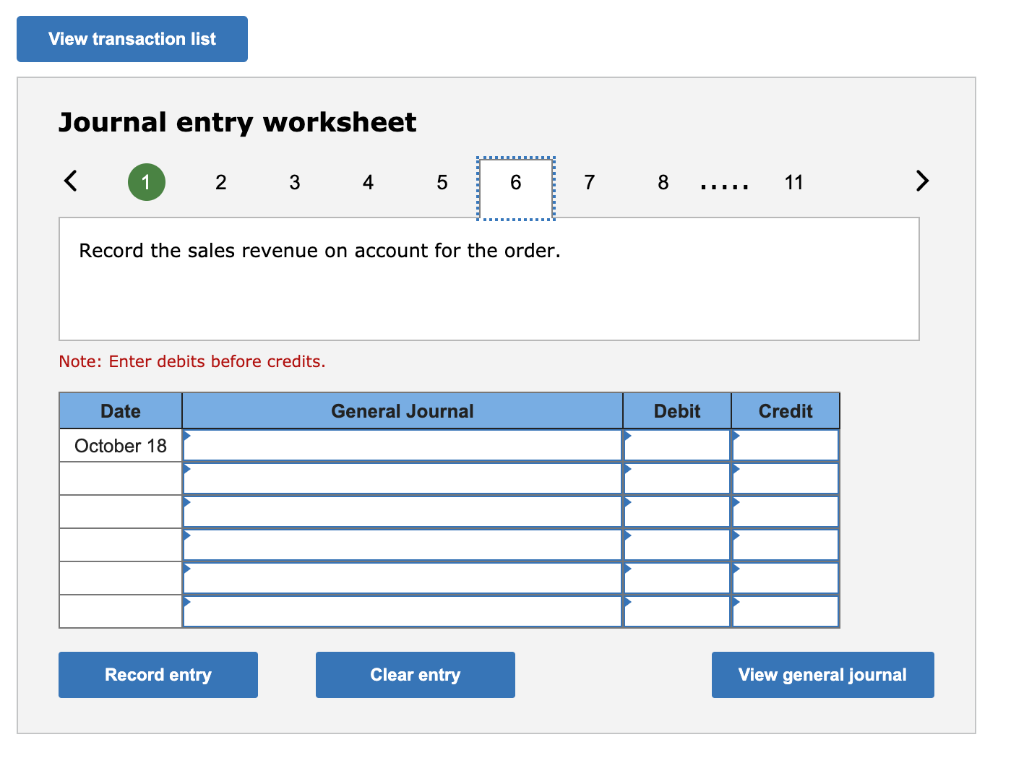Click the 'Record the sales revenue' instruction text
Image resolution: width=1024 pixels, height=771 pixels.
319,251
